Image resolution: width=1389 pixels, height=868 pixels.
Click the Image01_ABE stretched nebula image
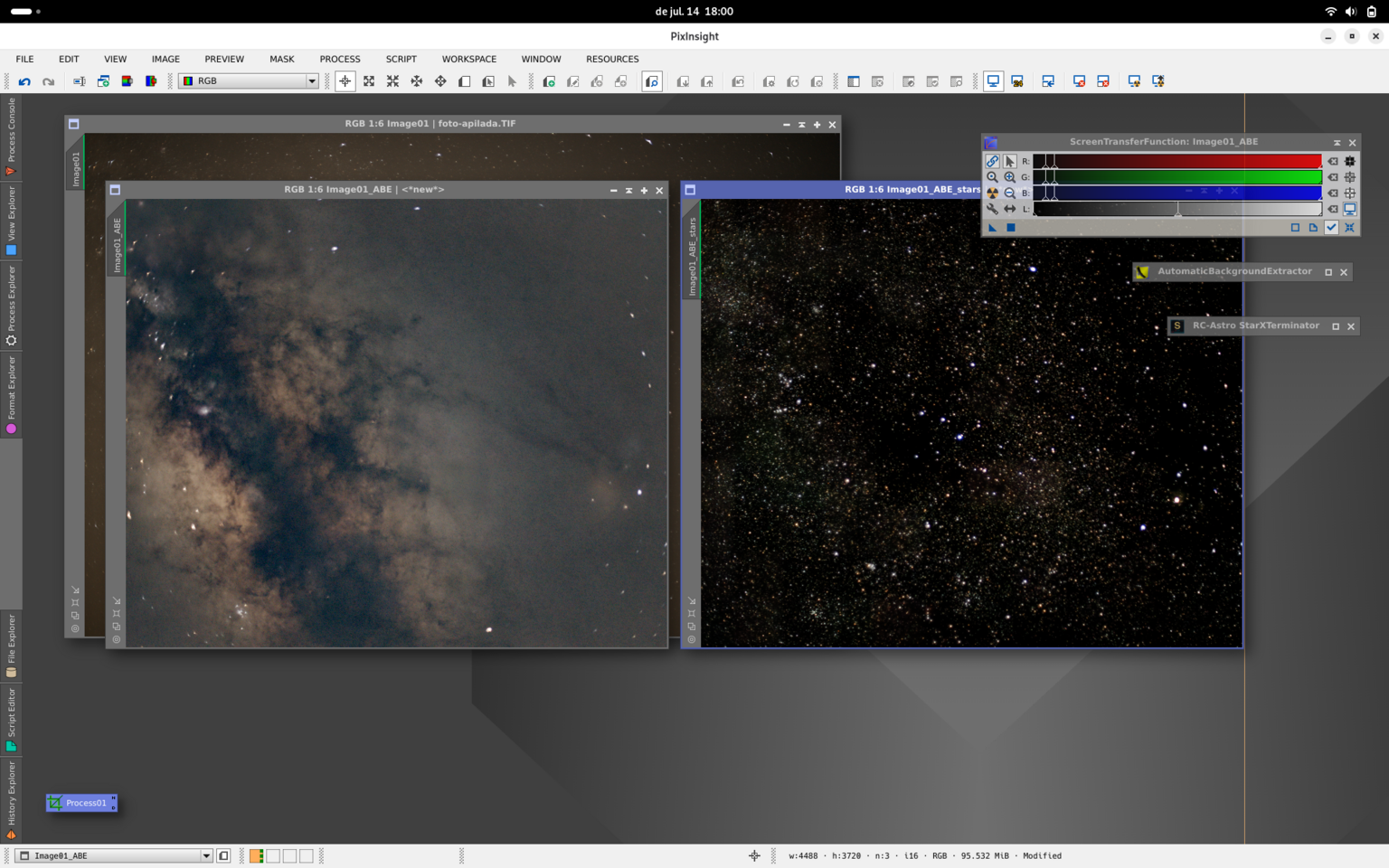(396, 423)
